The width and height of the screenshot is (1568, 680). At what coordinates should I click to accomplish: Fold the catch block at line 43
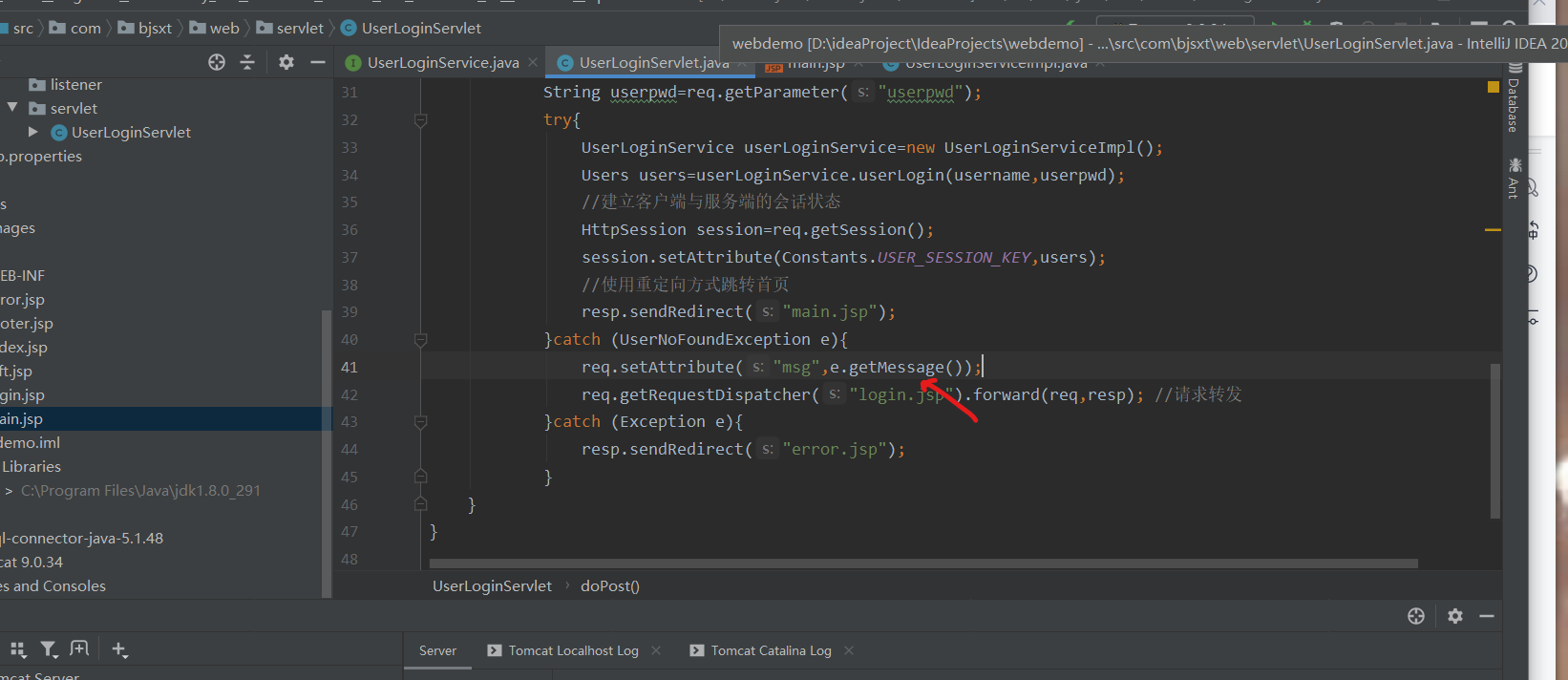pos(420,421)
